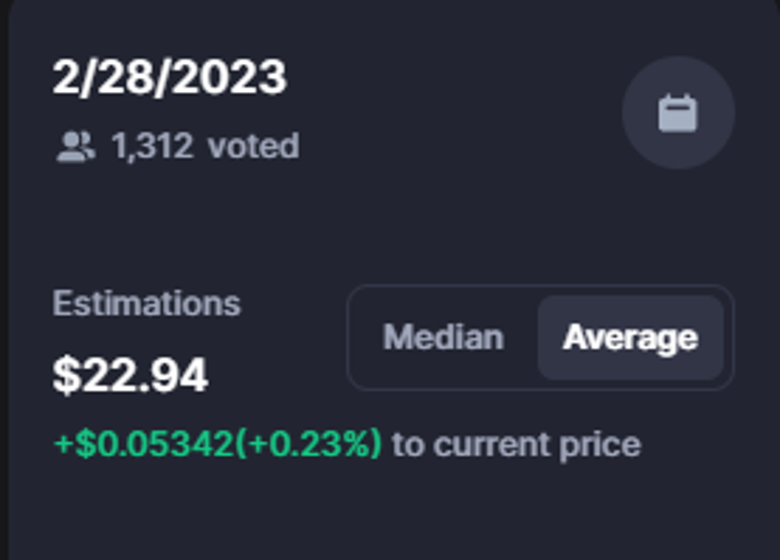
Task: Click the "to current price" text
Action: pos(516,443)
